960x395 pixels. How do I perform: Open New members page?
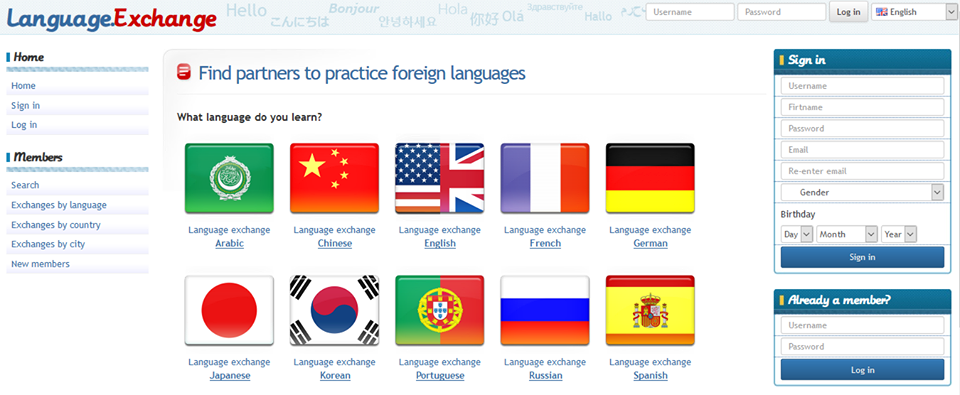40,264
